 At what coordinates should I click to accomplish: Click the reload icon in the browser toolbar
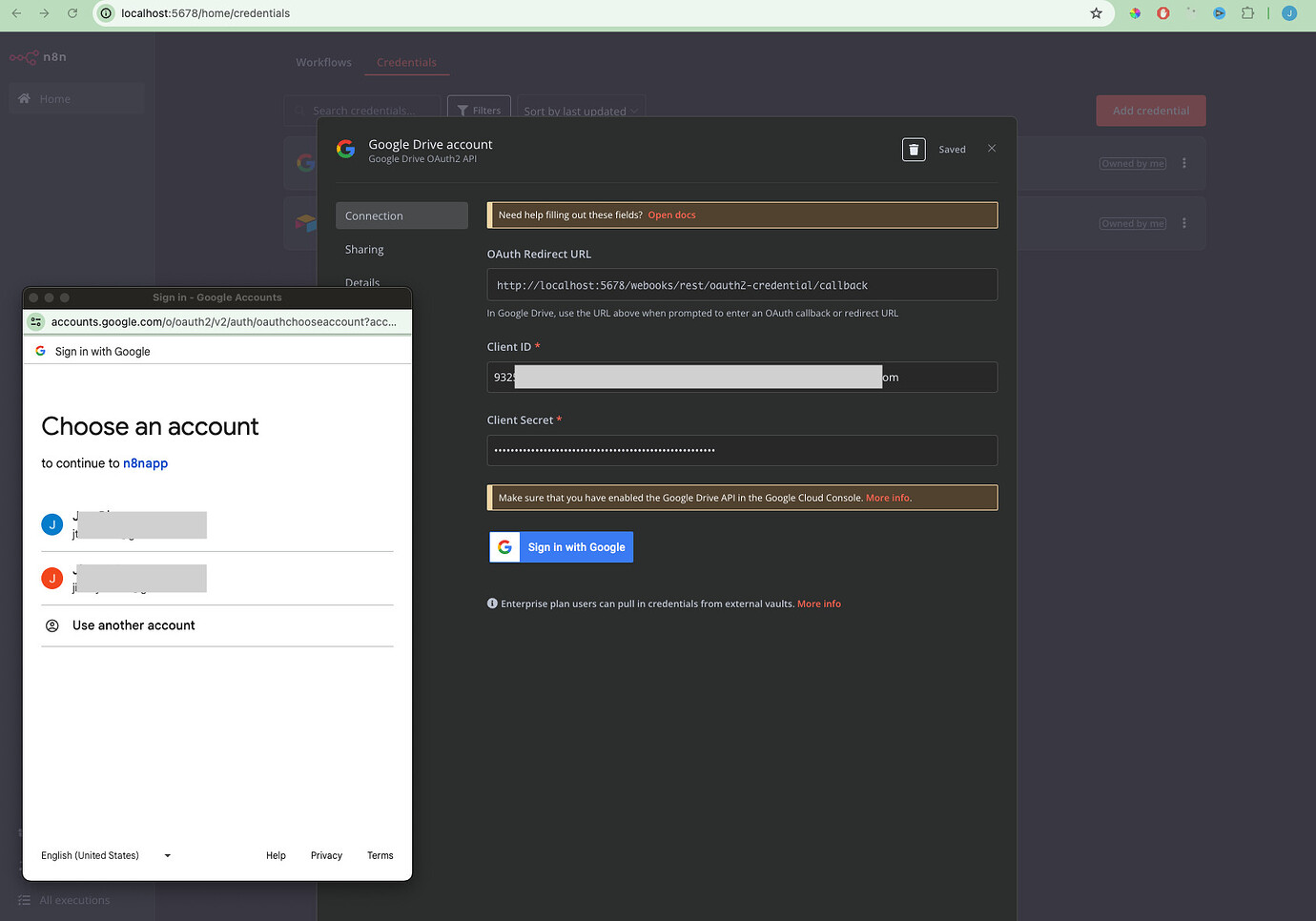click(x=73, y=13)
